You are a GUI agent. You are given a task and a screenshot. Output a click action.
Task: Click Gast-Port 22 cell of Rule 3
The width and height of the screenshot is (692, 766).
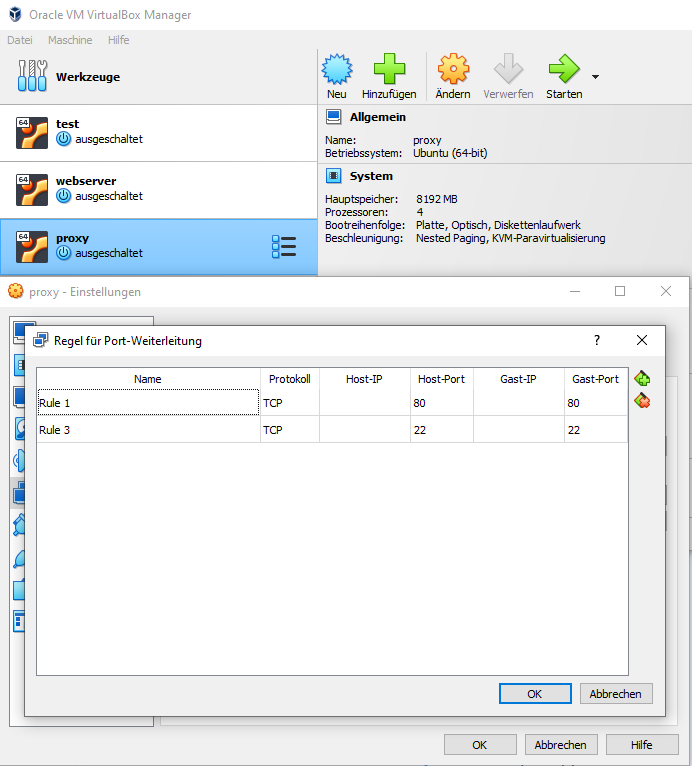pyautogui.click(x=596, y=429)
